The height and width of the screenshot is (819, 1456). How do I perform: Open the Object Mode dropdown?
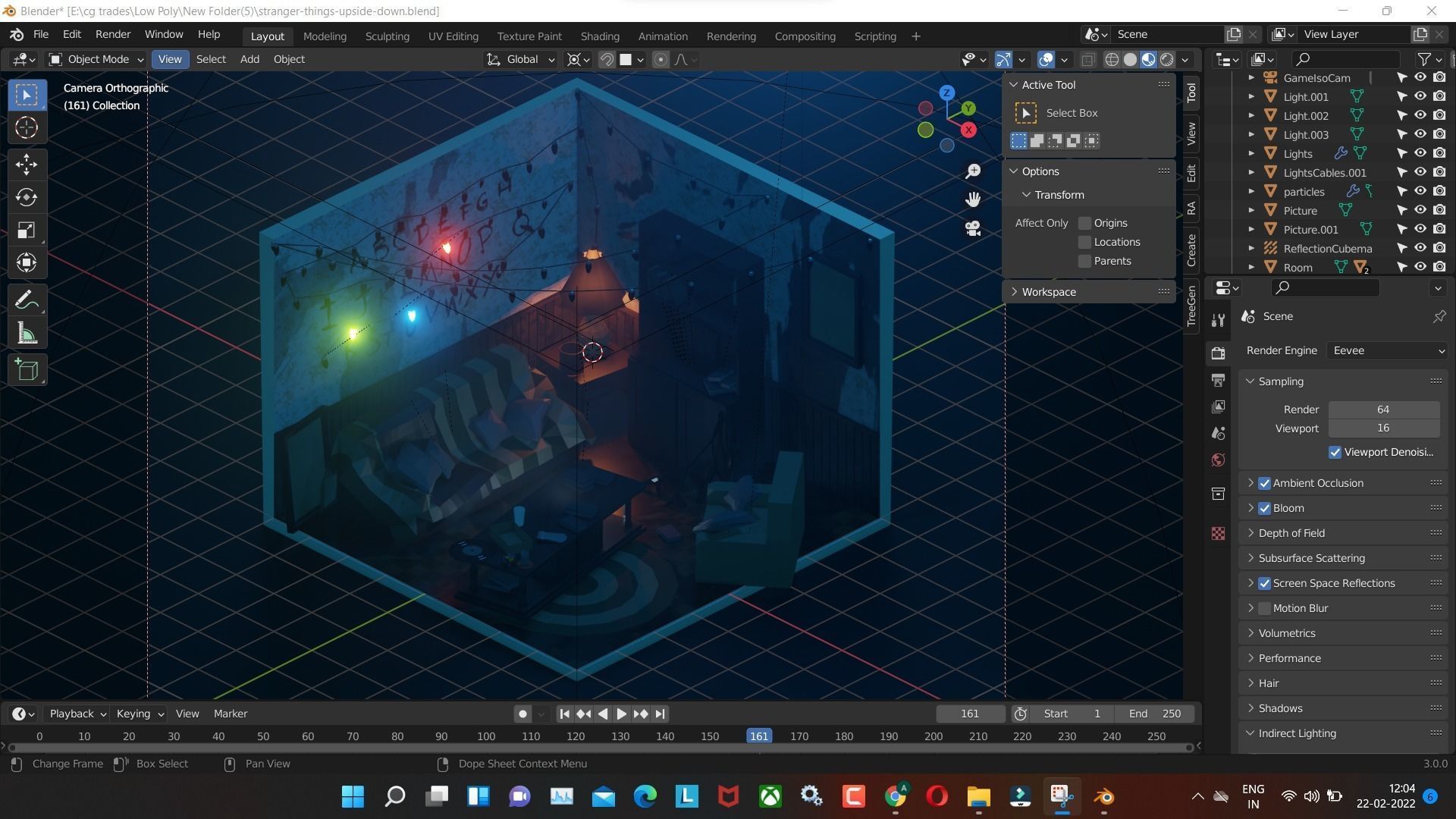click(x=96, y=59)
